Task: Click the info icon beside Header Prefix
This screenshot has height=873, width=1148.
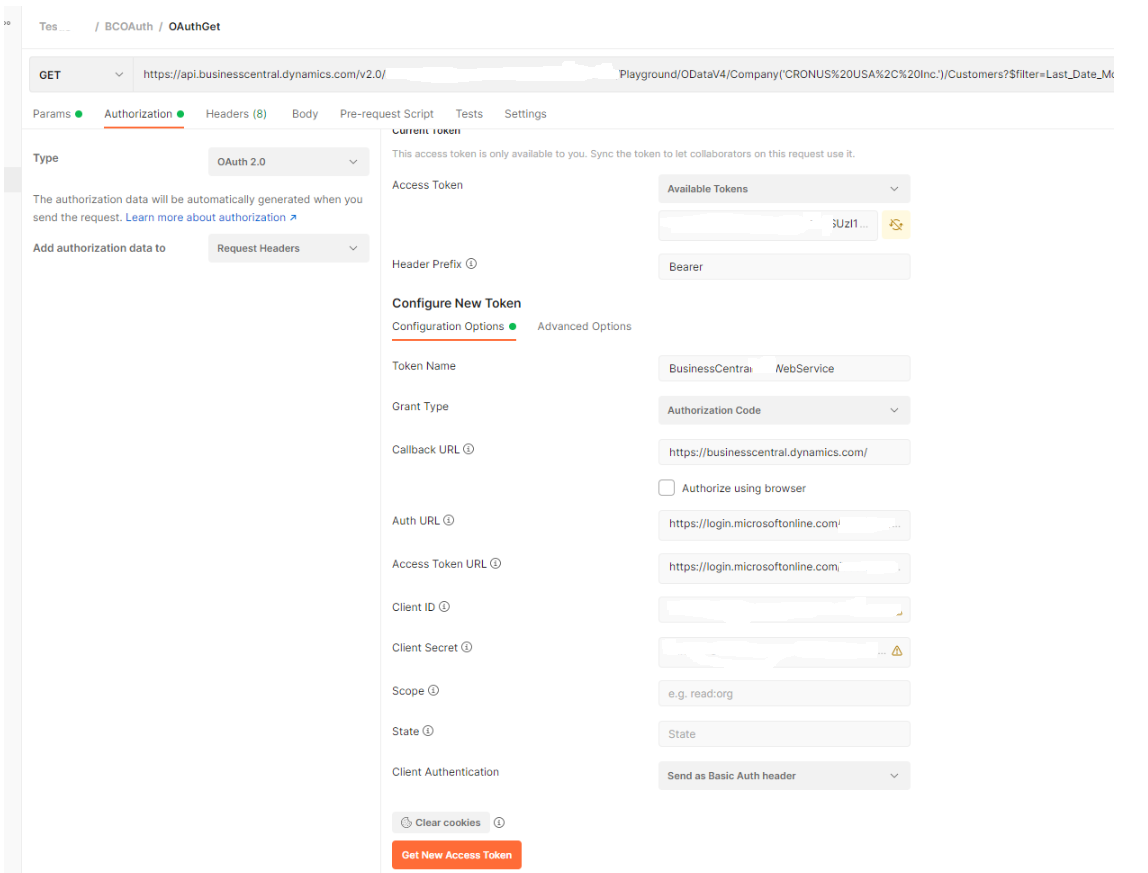Action: pyautogui.click(x=472, y=264)
